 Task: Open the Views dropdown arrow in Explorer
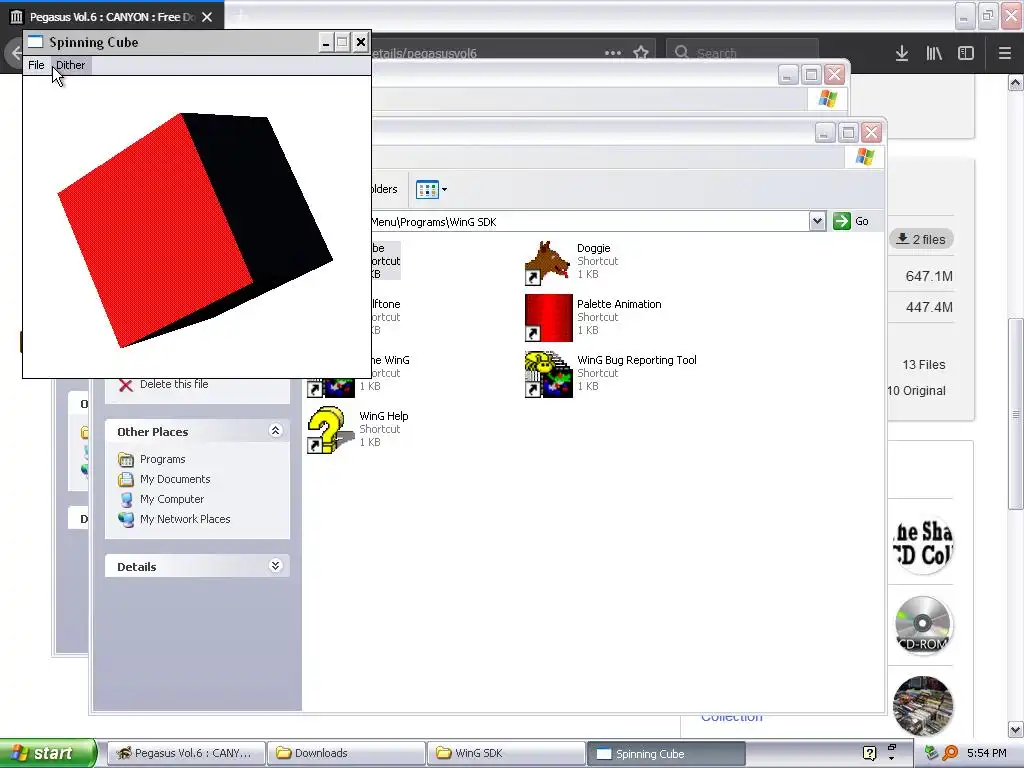445,189
